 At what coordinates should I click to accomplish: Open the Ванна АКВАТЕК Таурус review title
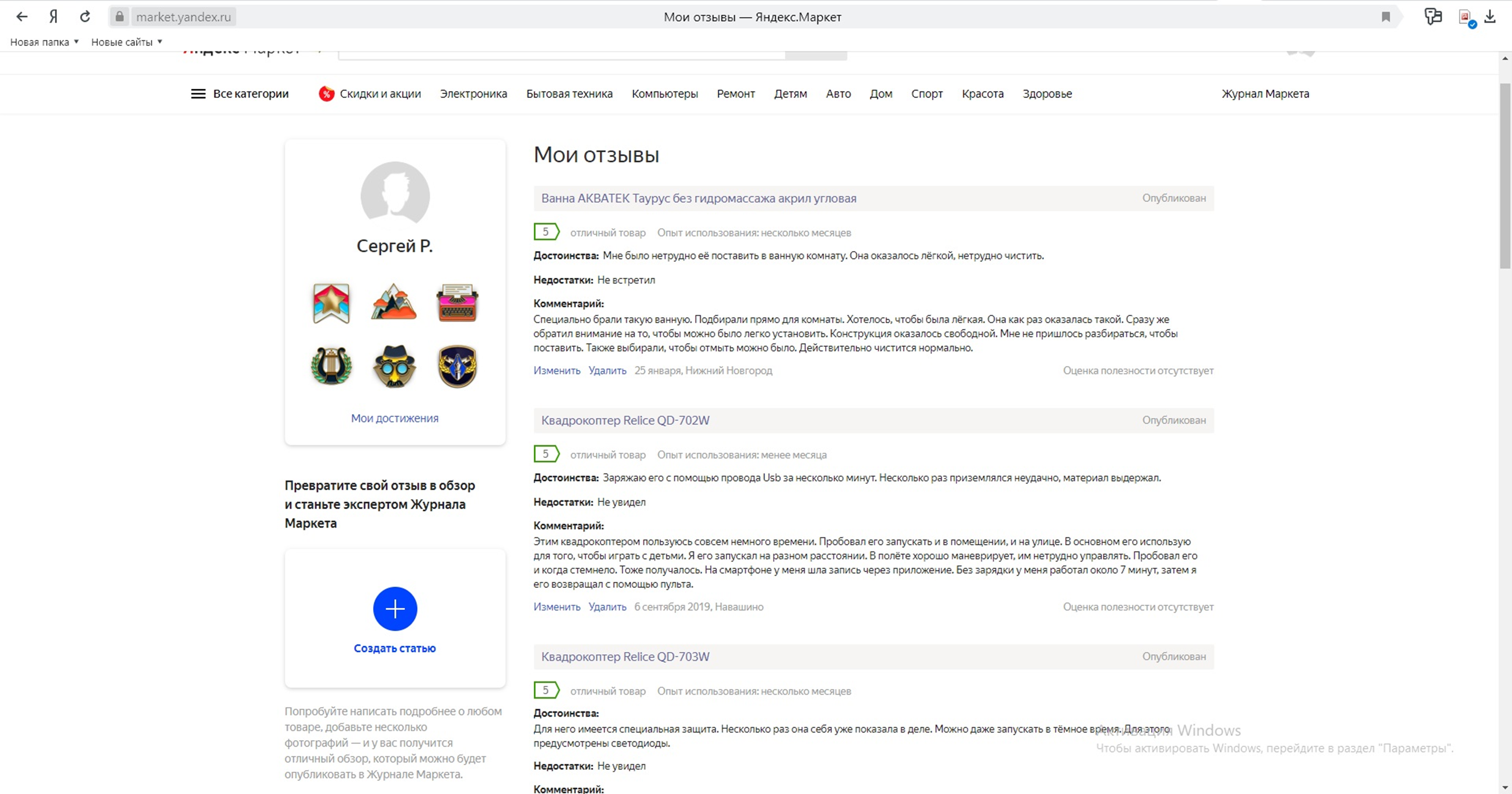click(699, 199)
